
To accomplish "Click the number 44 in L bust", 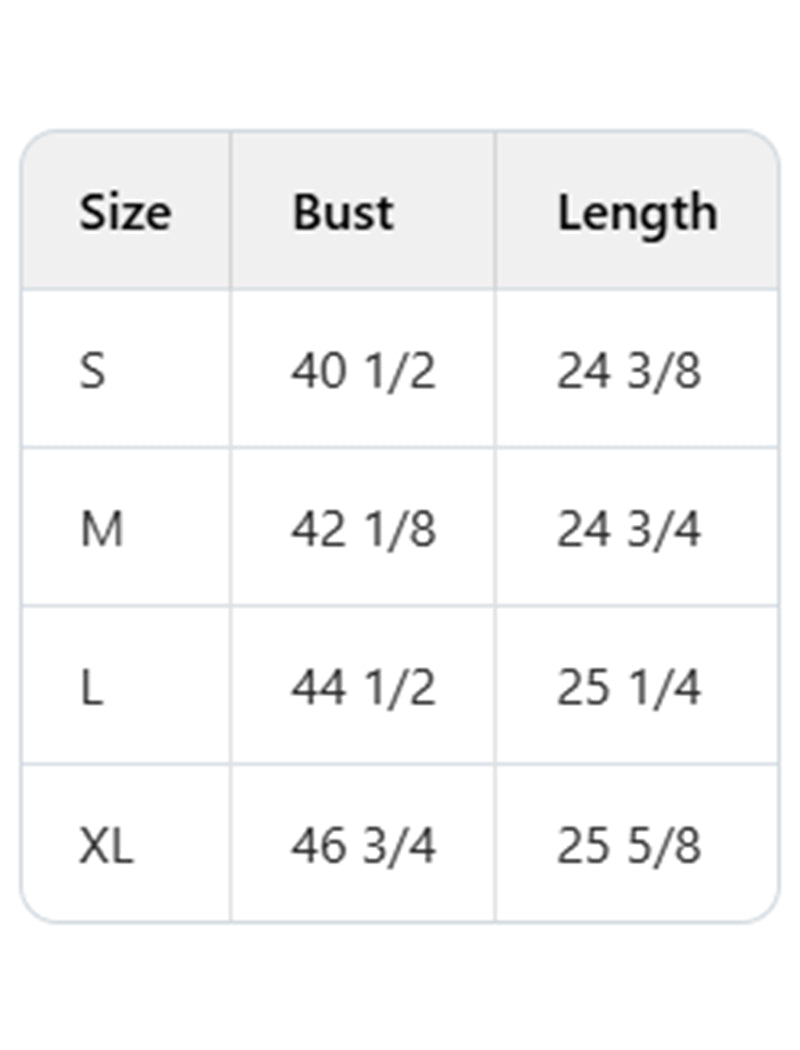I will pyautogui.click(x=318, y=688).
